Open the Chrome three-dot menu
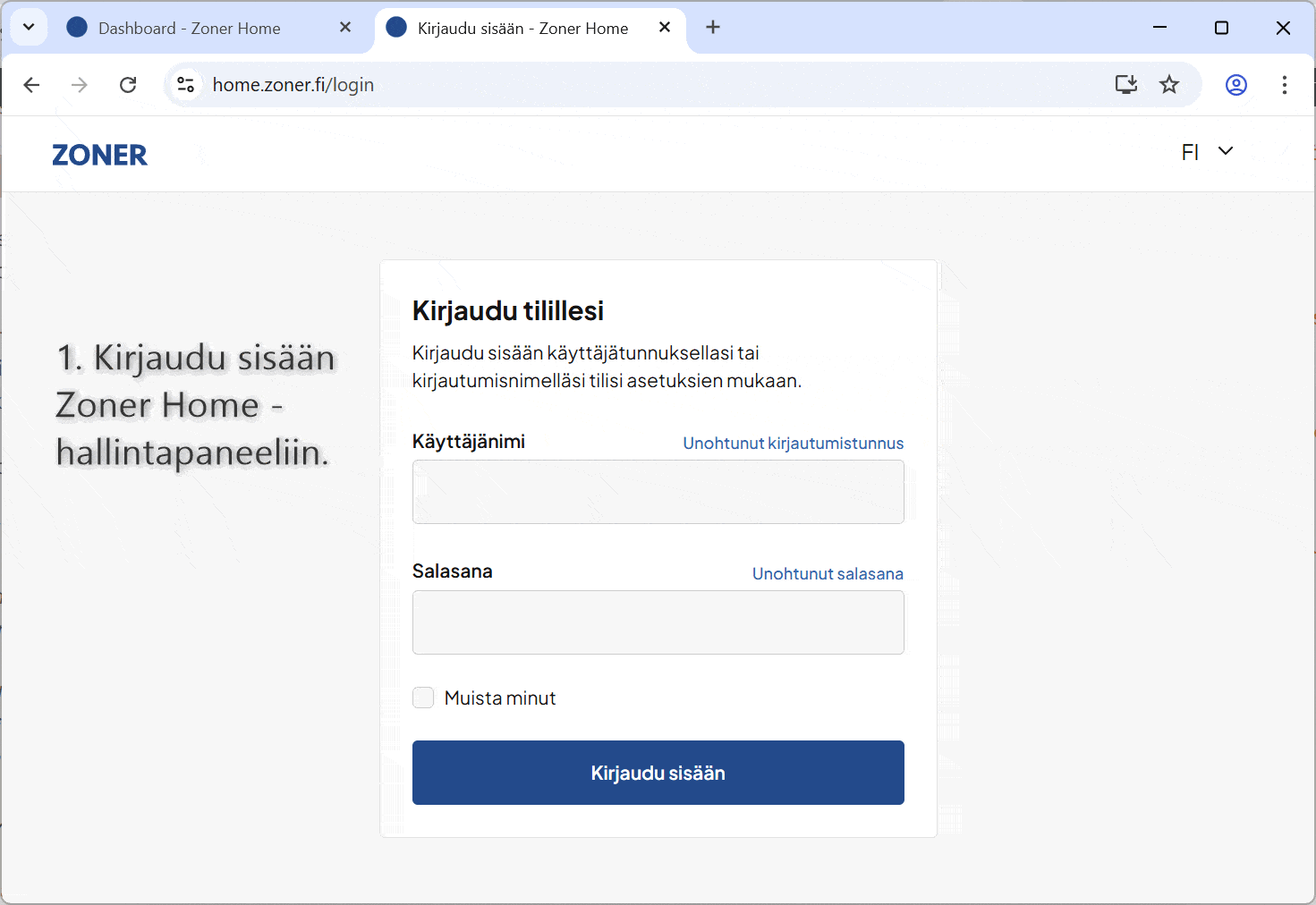Image resolution: width=1316 pixels, height=905 pixels. point(1284,85)
